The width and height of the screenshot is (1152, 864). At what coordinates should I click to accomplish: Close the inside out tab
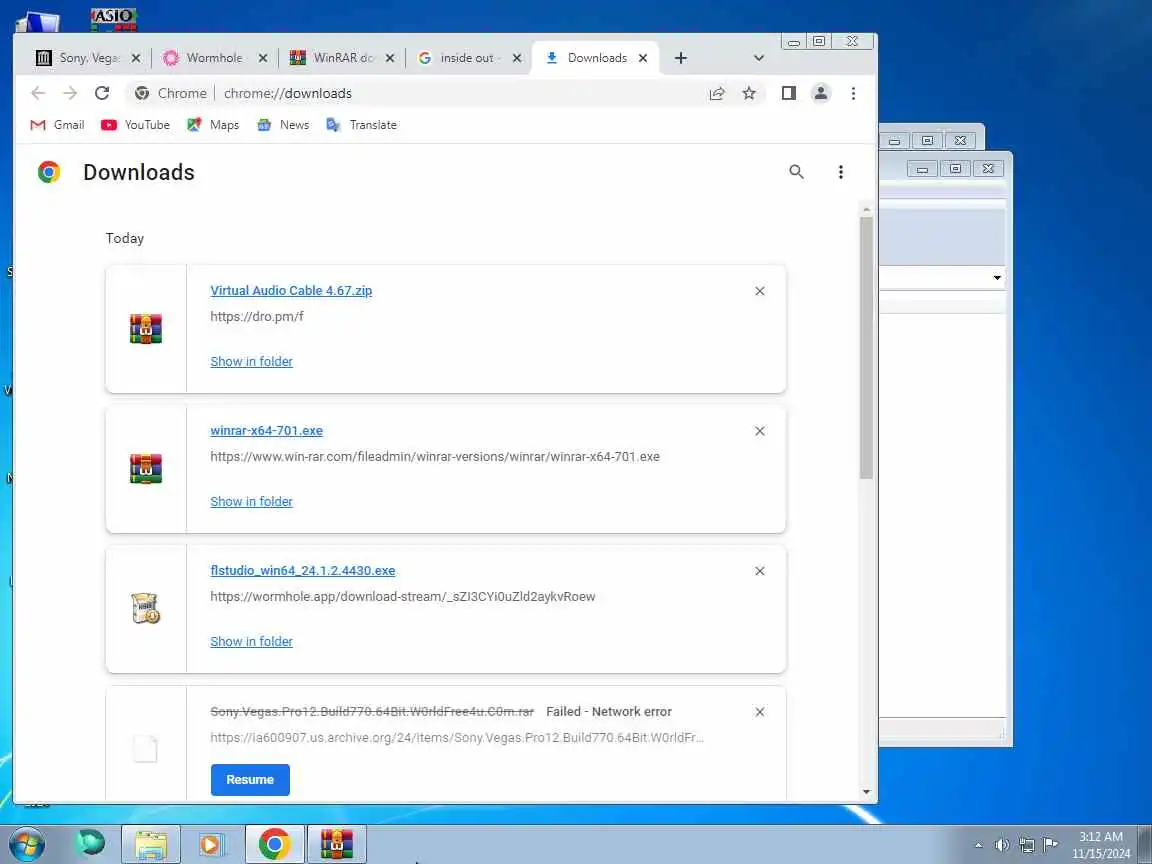(517, 58)
